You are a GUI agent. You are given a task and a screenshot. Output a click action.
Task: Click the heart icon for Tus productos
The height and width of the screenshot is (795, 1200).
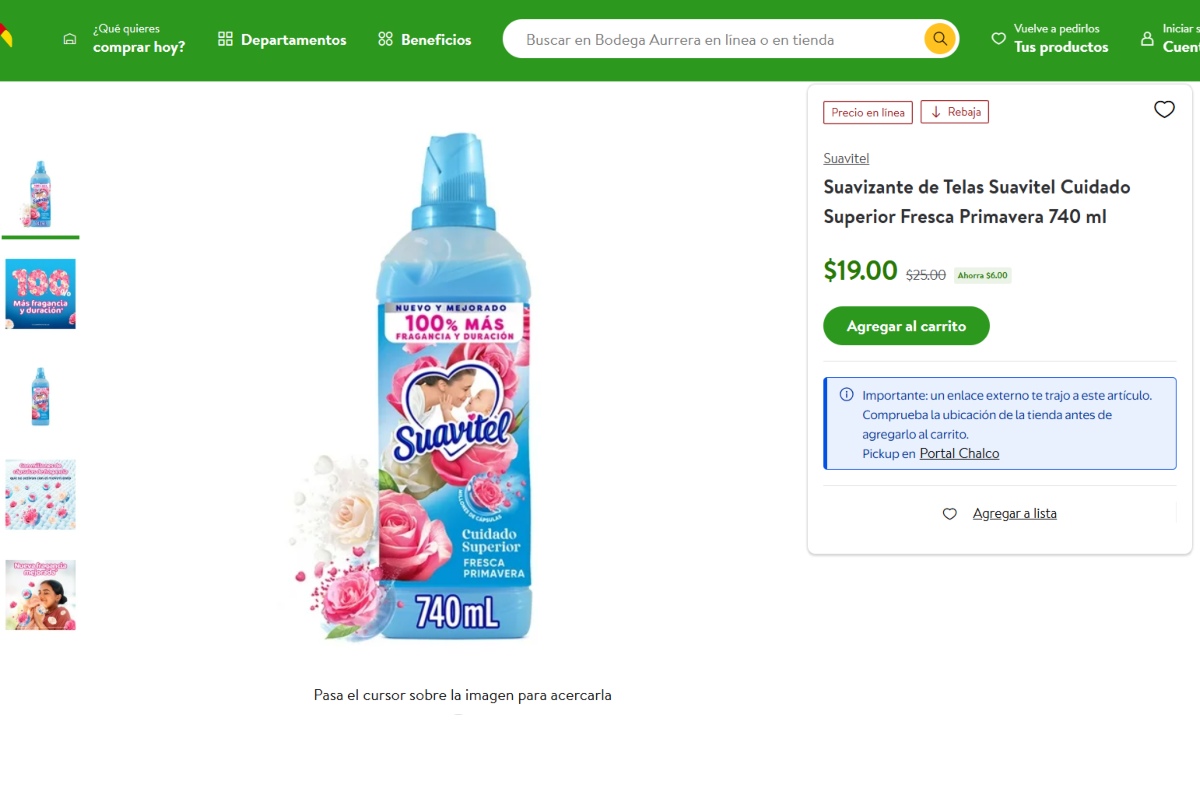point(998,38)
